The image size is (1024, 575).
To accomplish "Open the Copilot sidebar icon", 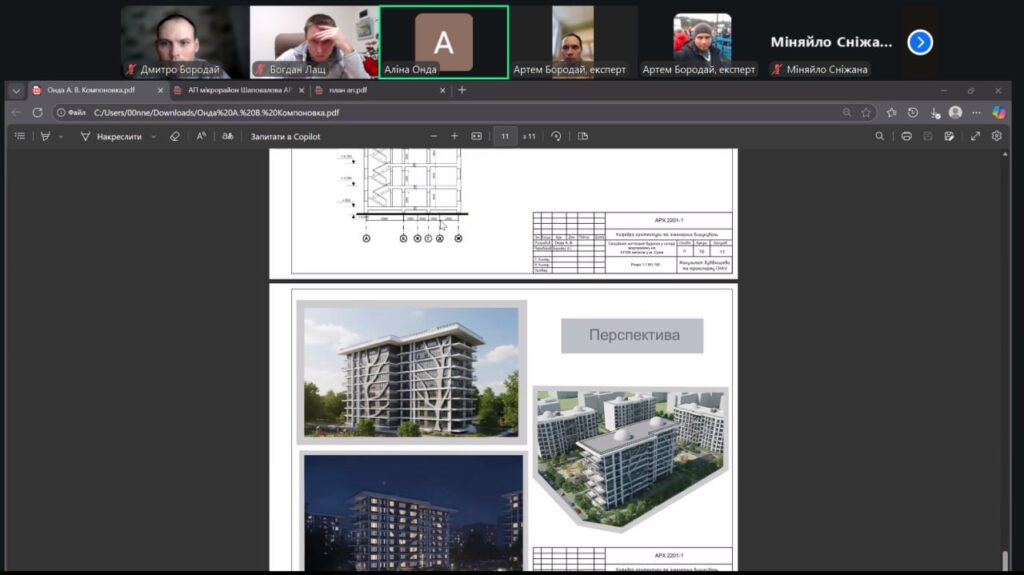I will [x=998, y=112].
